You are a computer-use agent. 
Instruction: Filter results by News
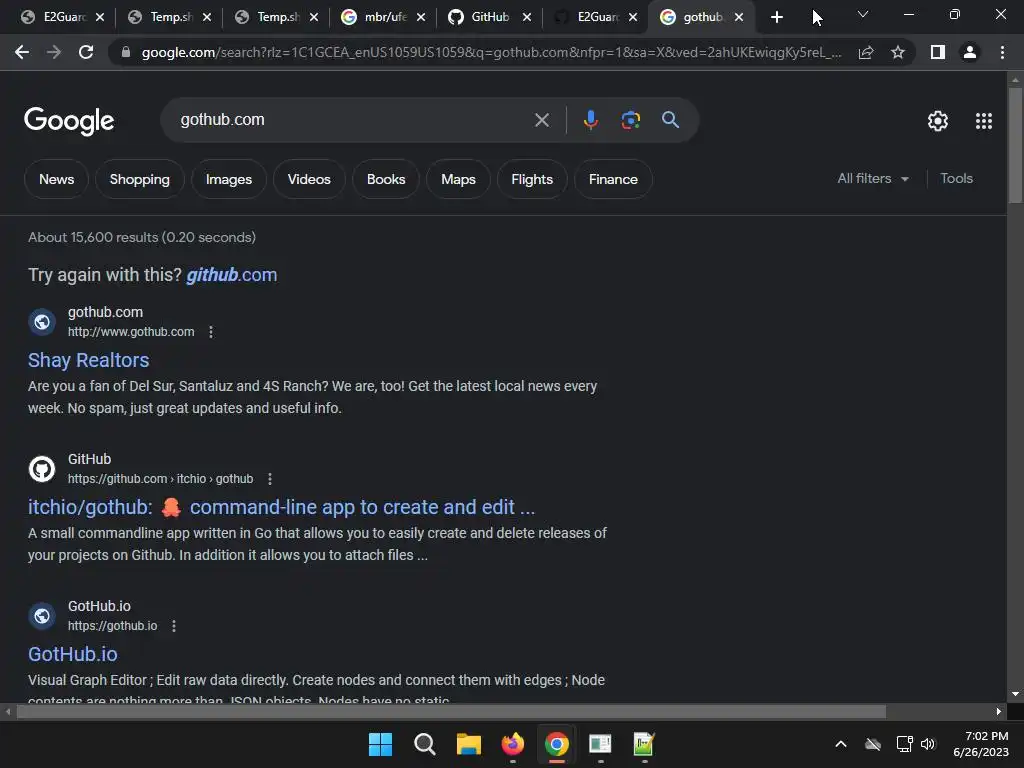(56, 179)
